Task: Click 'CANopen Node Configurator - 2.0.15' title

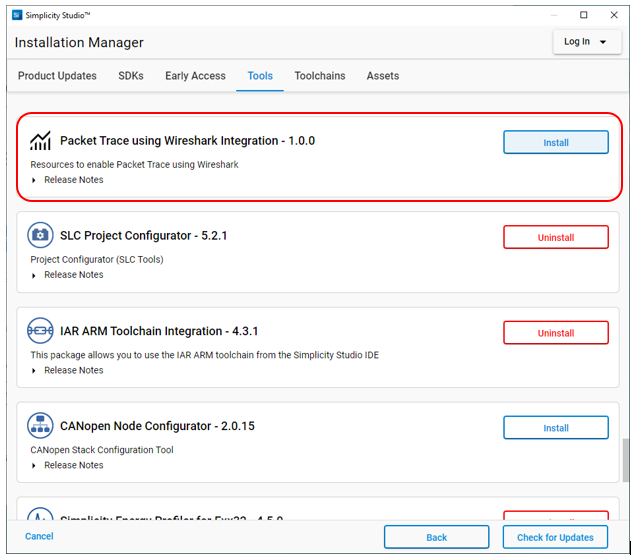Action: point(157,426)
